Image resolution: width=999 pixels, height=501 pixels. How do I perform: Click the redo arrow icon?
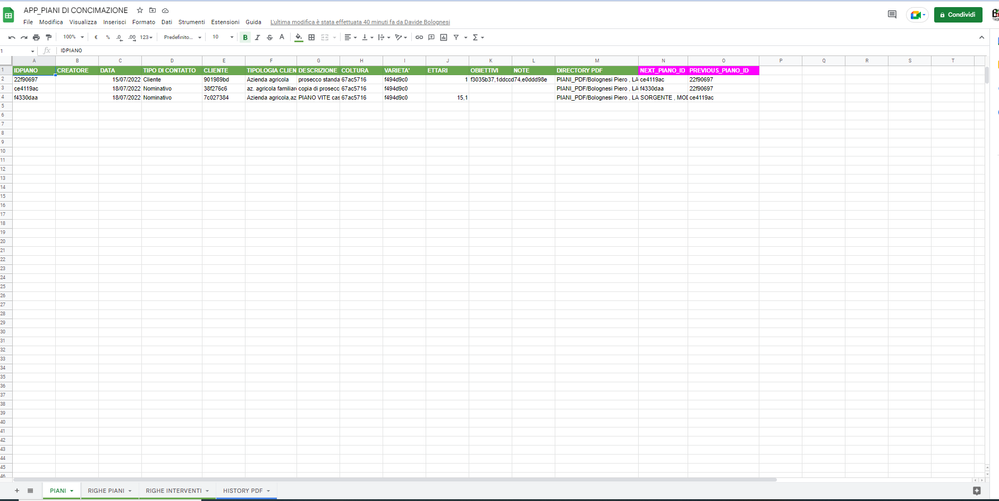[x=24, y=38]
